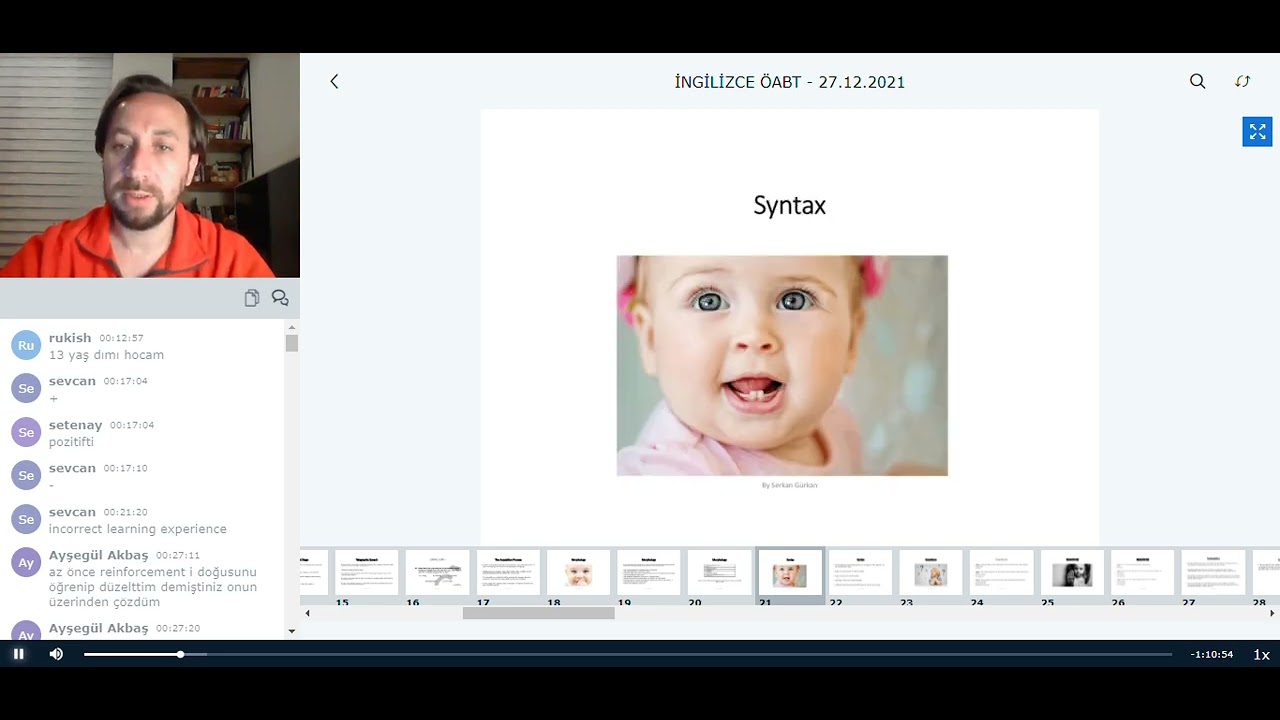1280x720 pixels.
Task: Select slide thumbnail 24
Action: click(1001, 572)
